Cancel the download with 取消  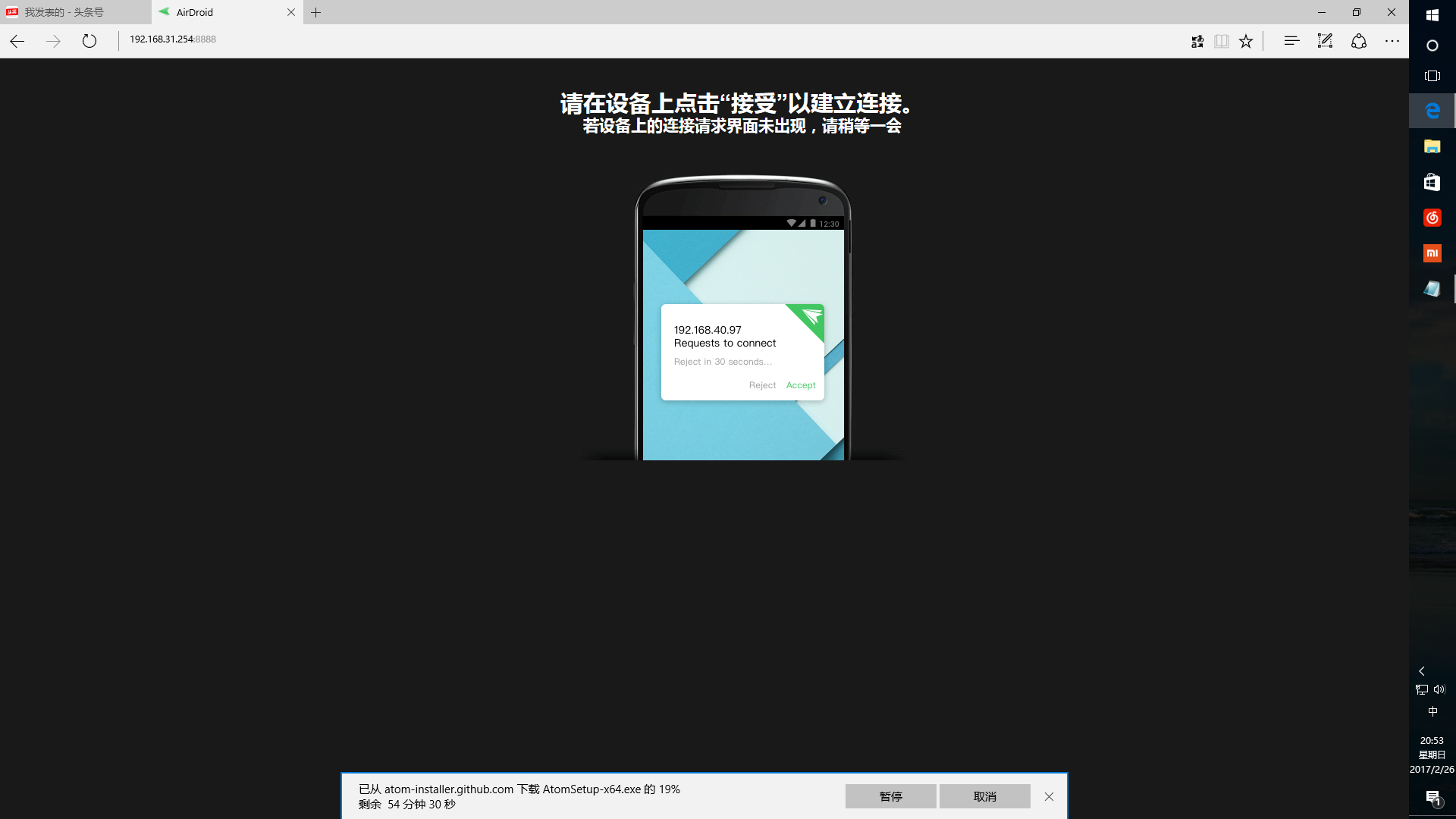(x=985, y=796)
